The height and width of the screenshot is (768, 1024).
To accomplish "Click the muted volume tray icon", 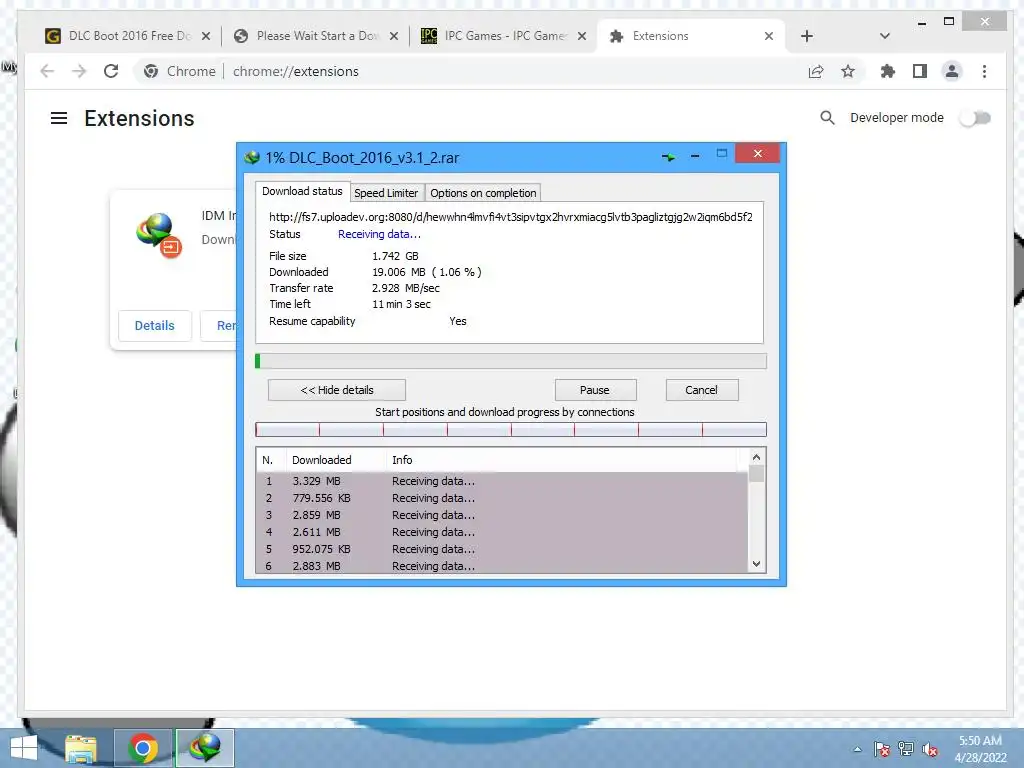I will (930, 749).
